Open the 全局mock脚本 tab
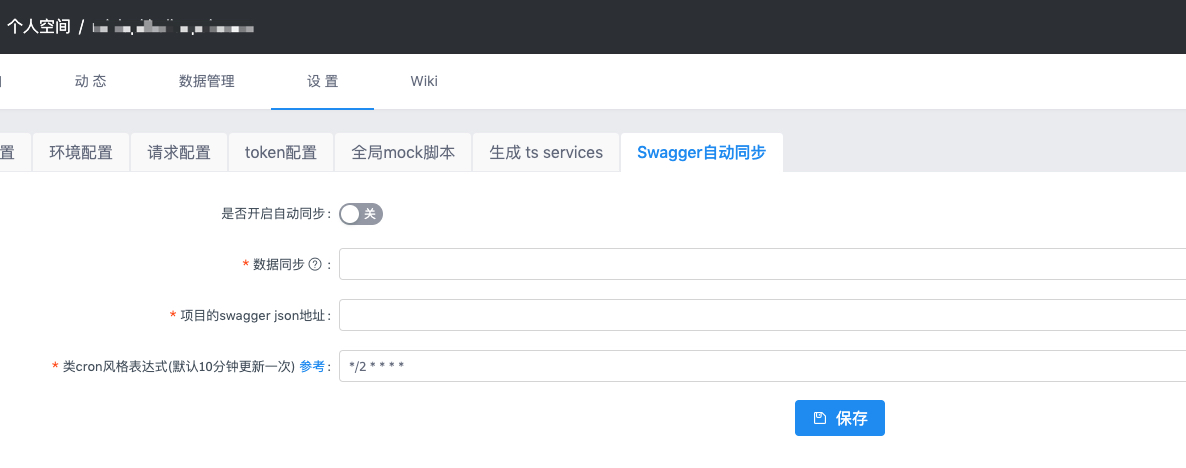This screenshot has width=1186, height=468. click(x=403, y=153)
